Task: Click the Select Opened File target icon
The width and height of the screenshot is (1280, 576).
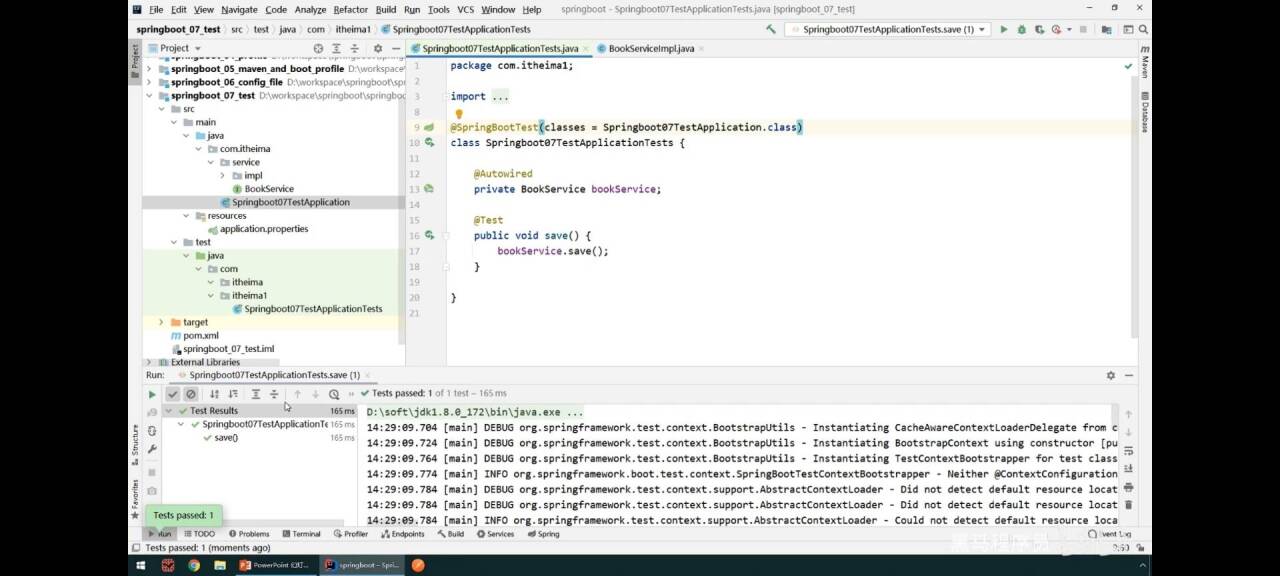Action: pos(318,48)
